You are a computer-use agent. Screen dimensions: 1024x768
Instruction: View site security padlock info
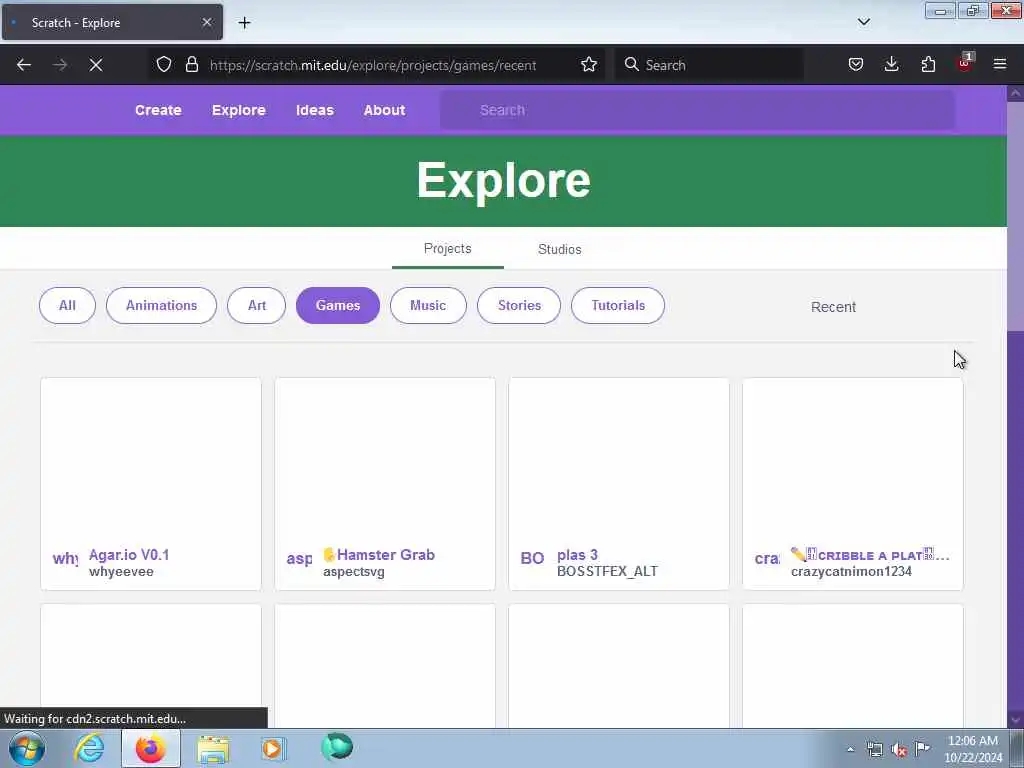191,64
